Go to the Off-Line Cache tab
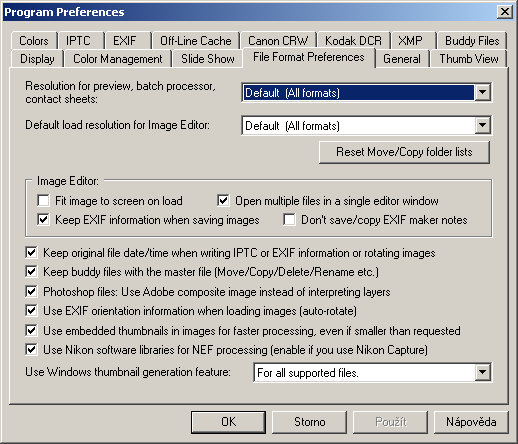The image size is (518, 444). click(x=196, y=41)
